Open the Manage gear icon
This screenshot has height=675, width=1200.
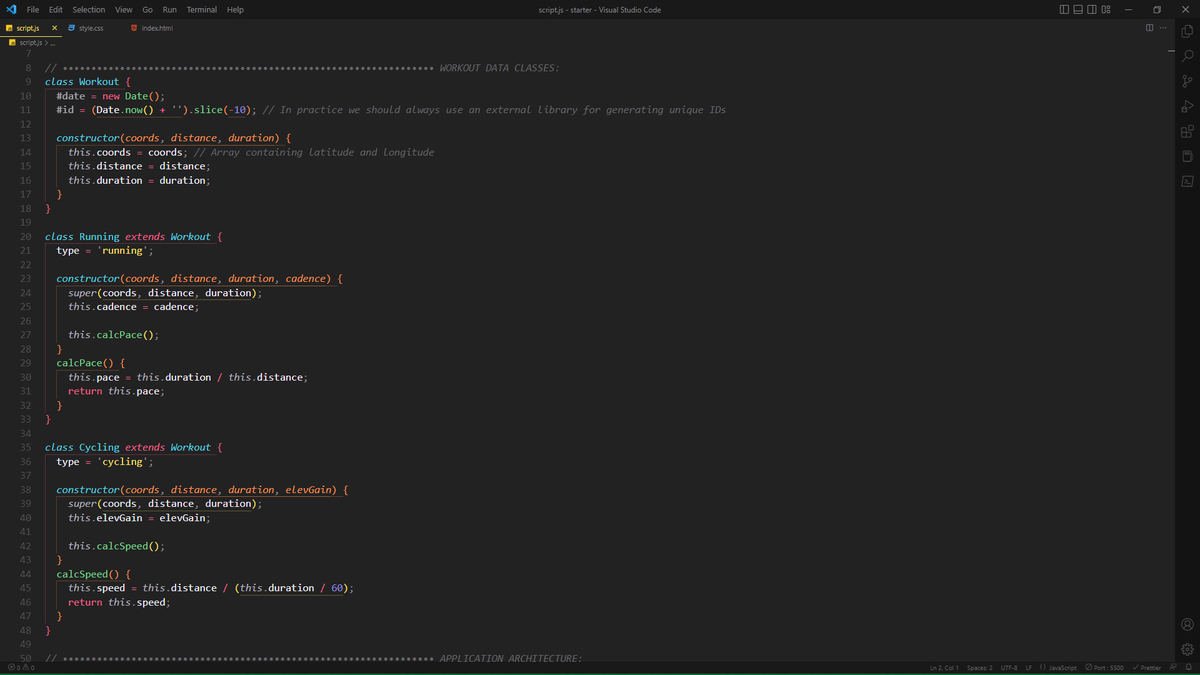click(1187, 649)
